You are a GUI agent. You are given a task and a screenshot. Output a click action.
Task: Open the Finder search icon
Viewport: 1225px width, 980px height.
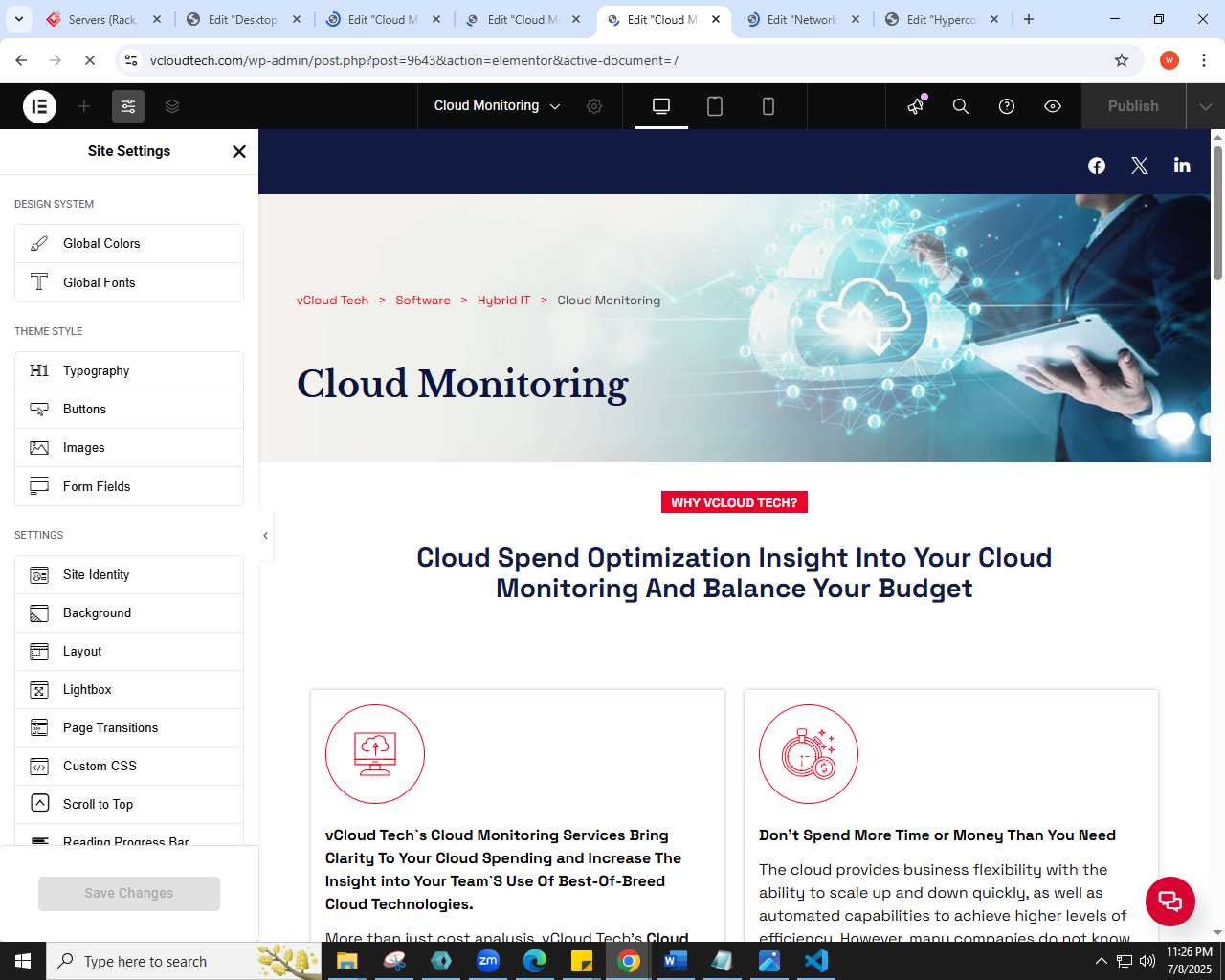[961, 106]
